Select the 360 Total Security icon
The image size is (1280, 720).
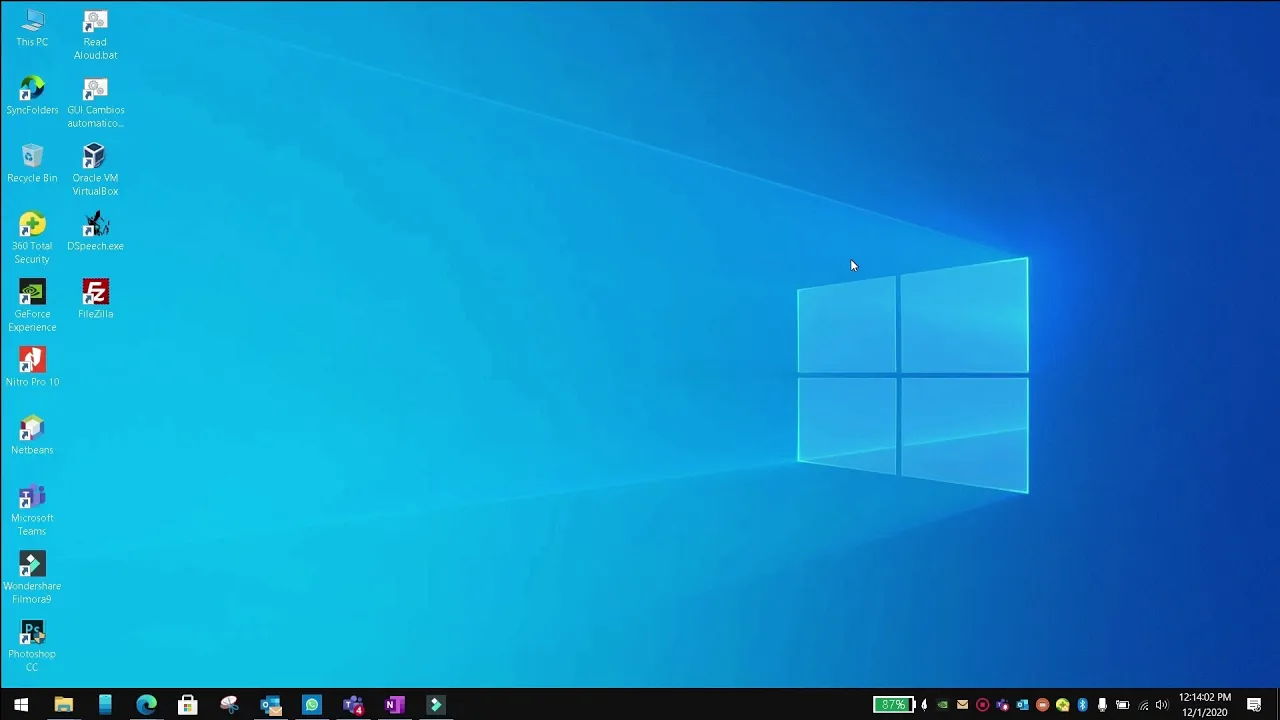coord(32,239)
